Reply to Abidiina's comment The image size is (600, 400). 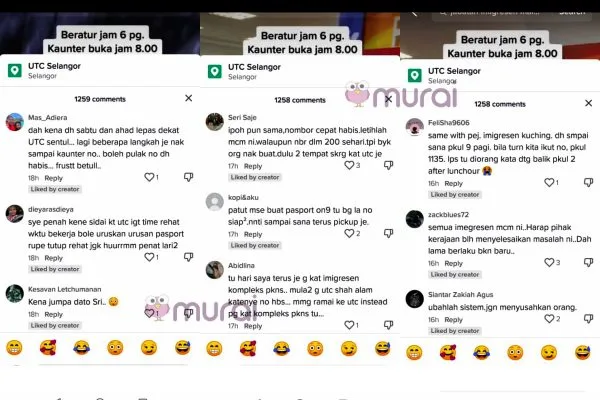pyautogui.click(x=253, y=326)
